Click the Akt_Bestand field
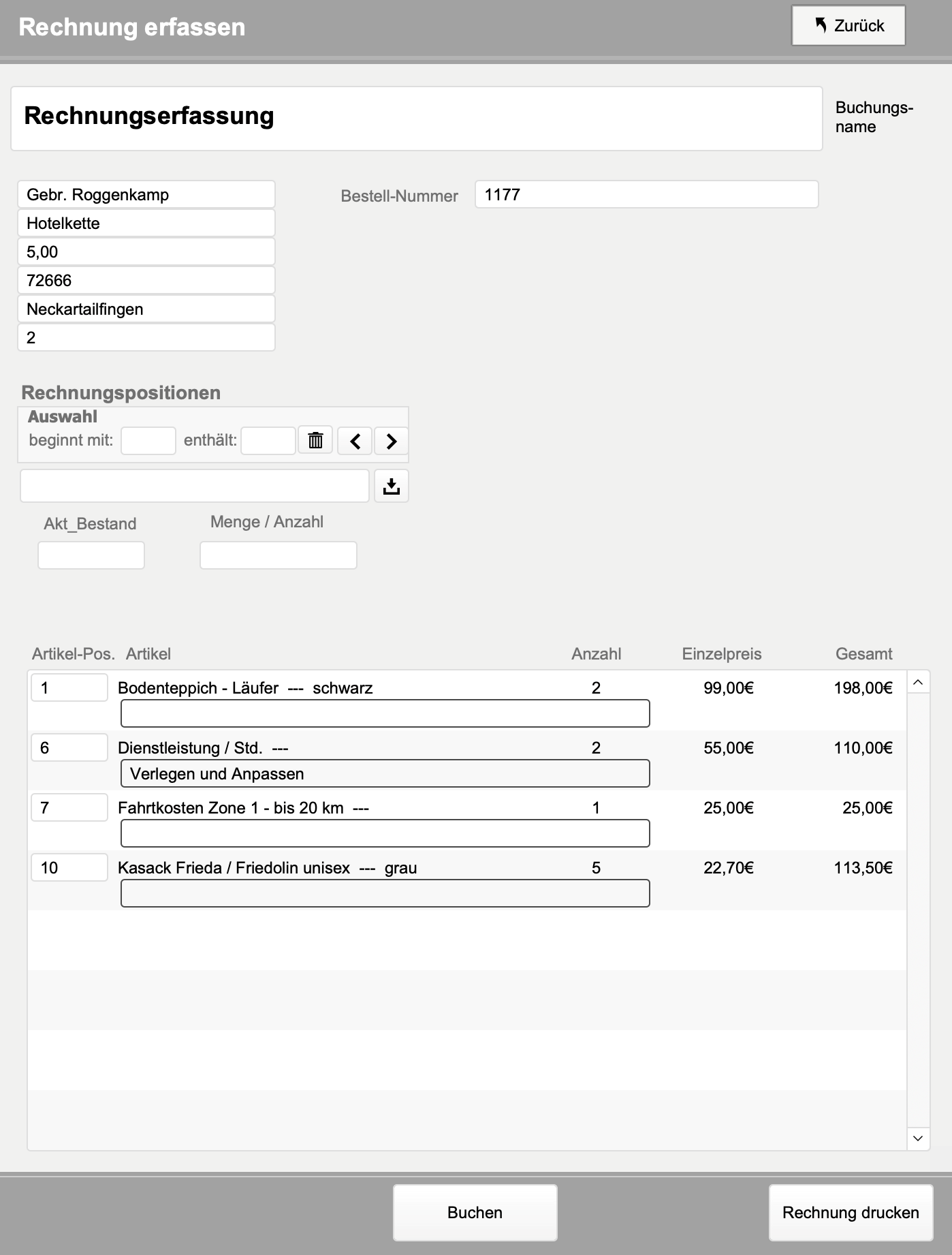The height and width of the screenshot is (1255, 952). click(91, 555)
